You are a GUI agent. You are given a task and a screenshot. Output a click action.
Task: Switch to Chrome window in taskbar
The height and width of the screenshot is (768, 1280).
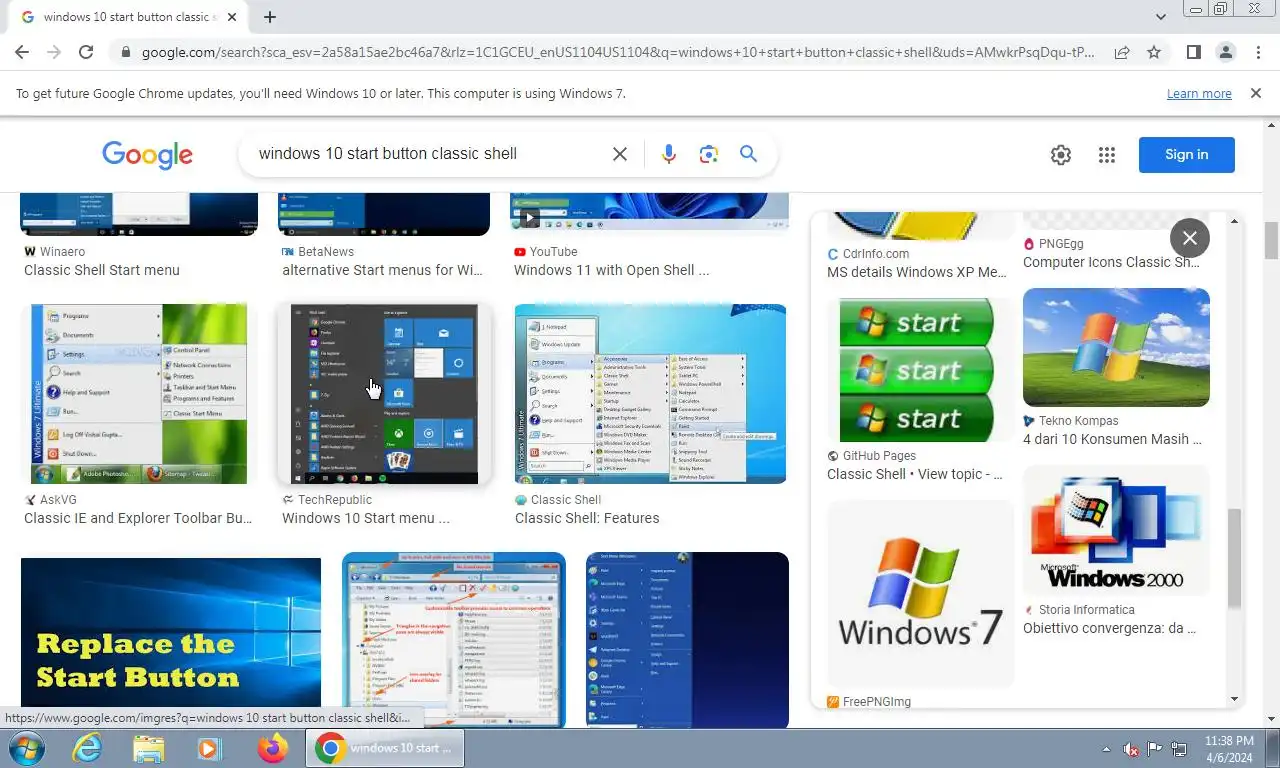pos(386,748)
